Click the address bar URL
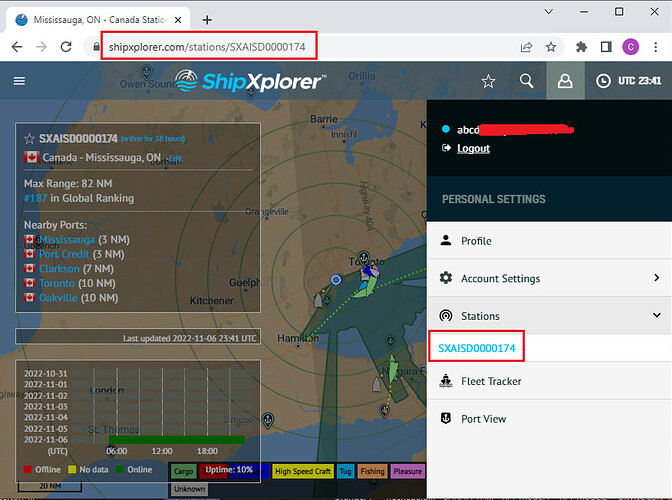 207,47
